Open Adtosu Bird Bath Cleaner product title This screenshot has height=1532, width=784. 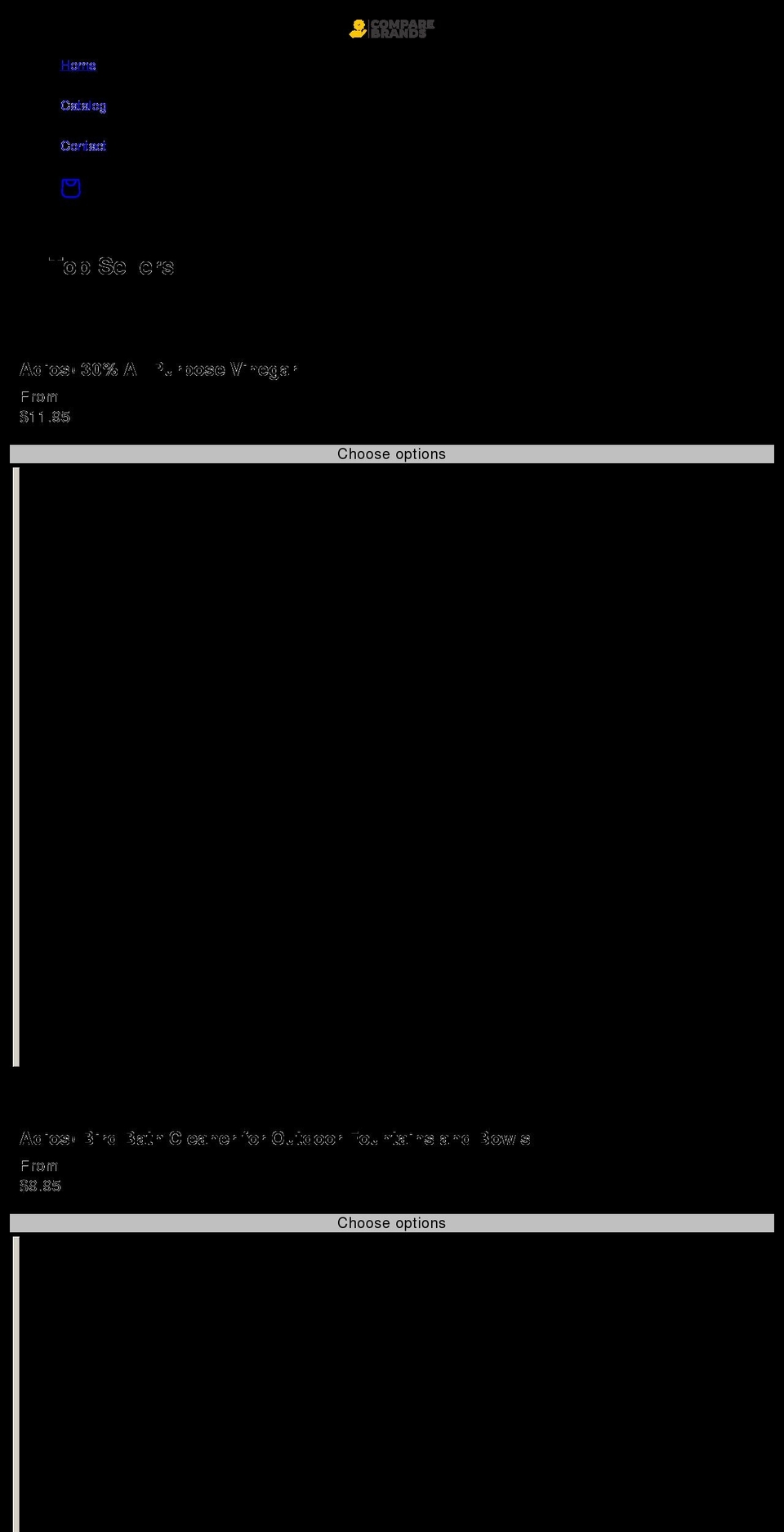click(x=275, y=1138)
